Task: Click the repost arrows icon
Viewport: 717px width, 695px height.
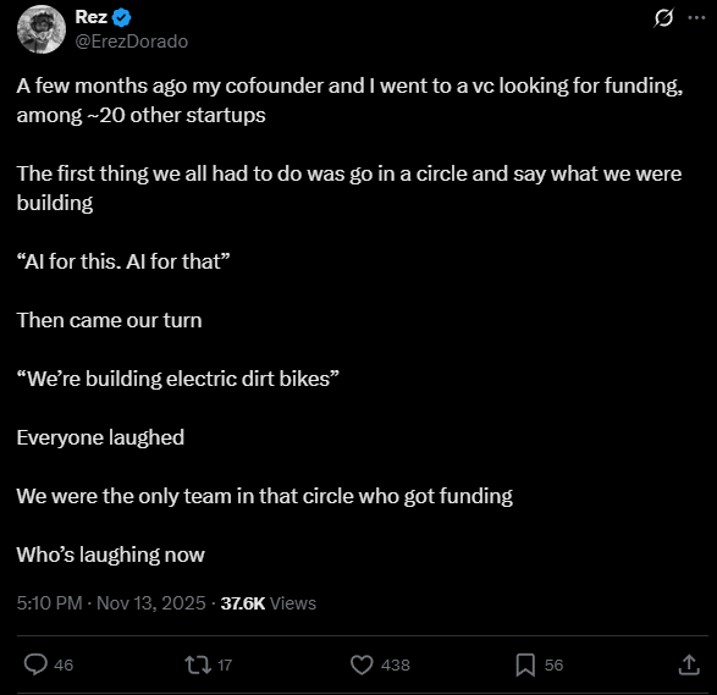Action: [x=195, y=664]
